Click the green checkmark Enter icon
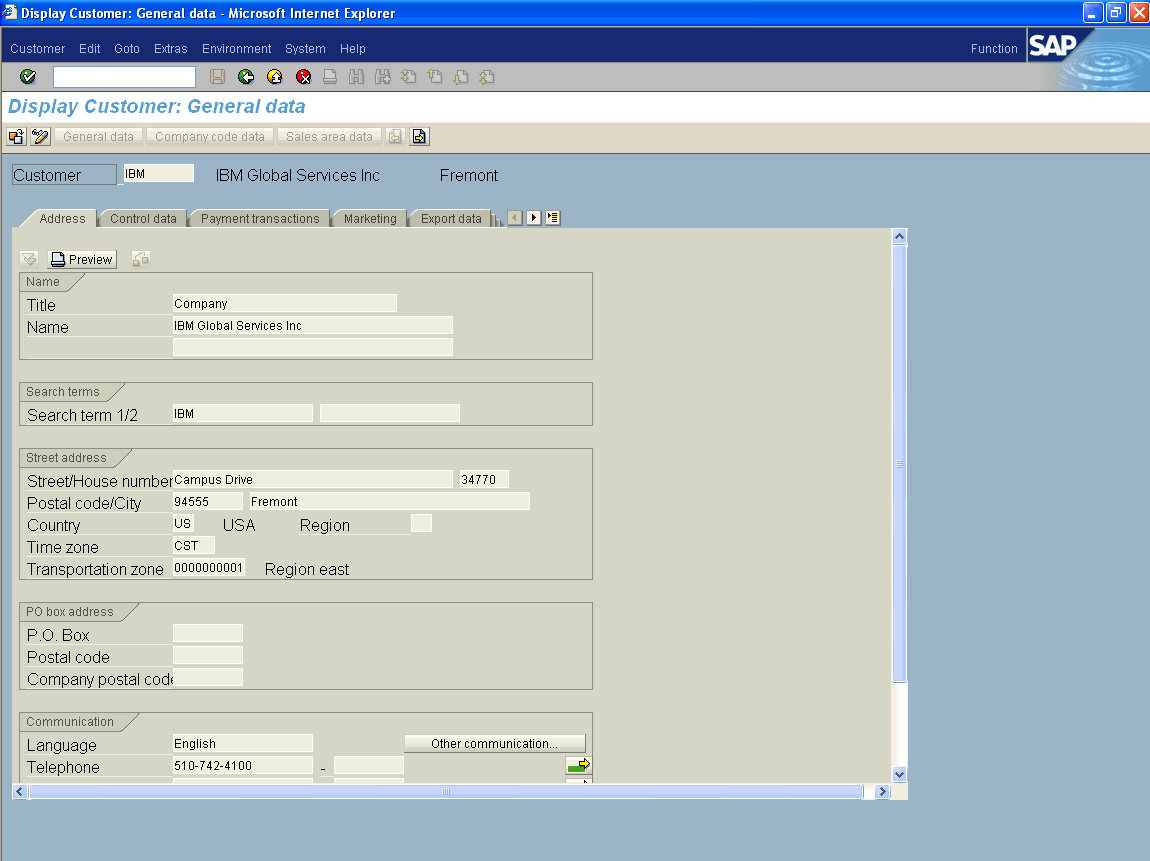 click(28, 76)
